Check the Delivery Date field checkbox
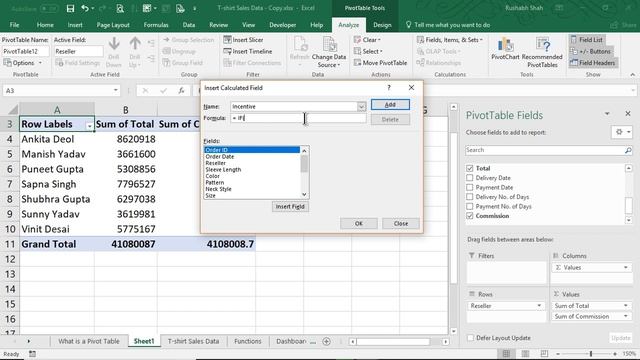 pos(469,178)
